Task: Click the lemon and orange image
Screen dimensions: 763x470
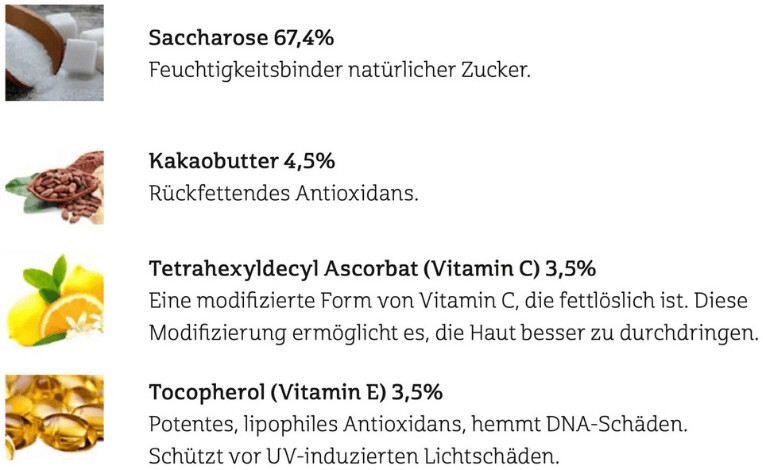Action: point(53,300)
